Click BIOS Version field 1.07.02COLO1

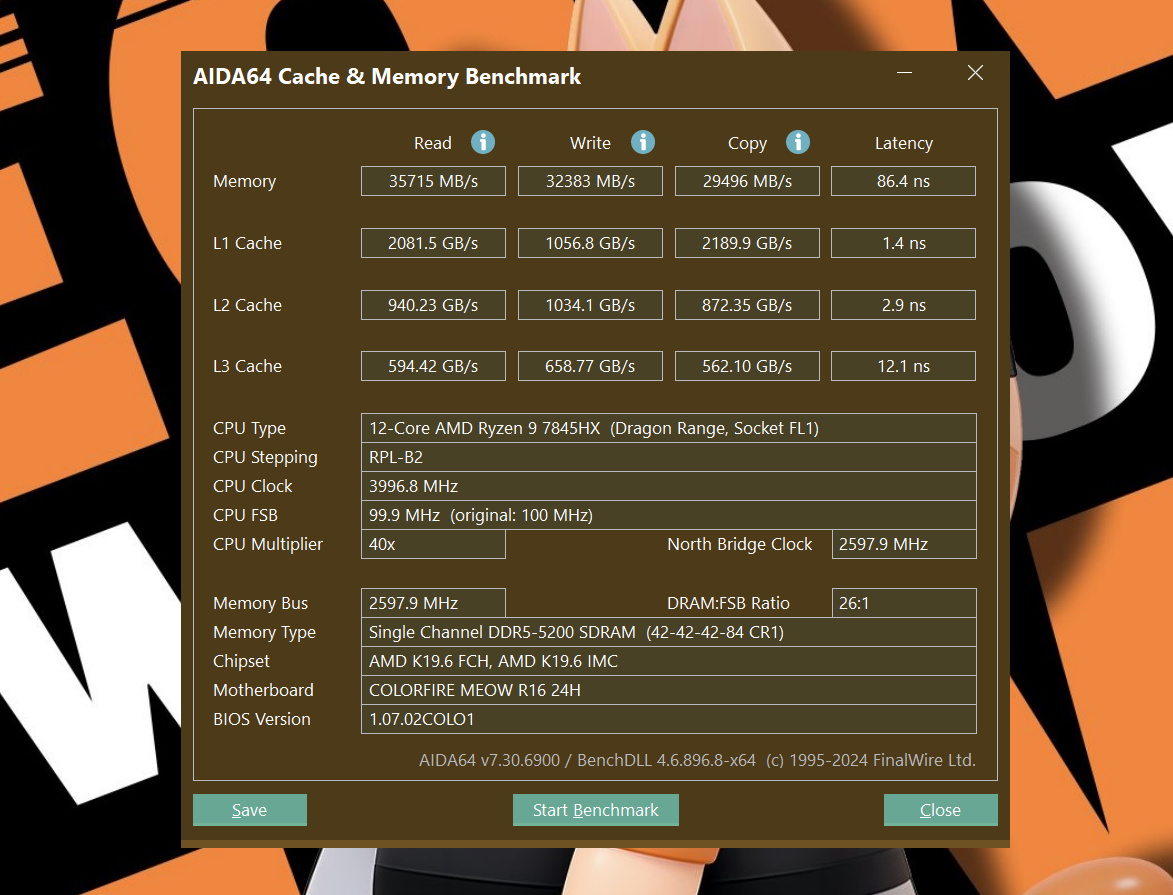pyautogui.click(x=669, y=719)
